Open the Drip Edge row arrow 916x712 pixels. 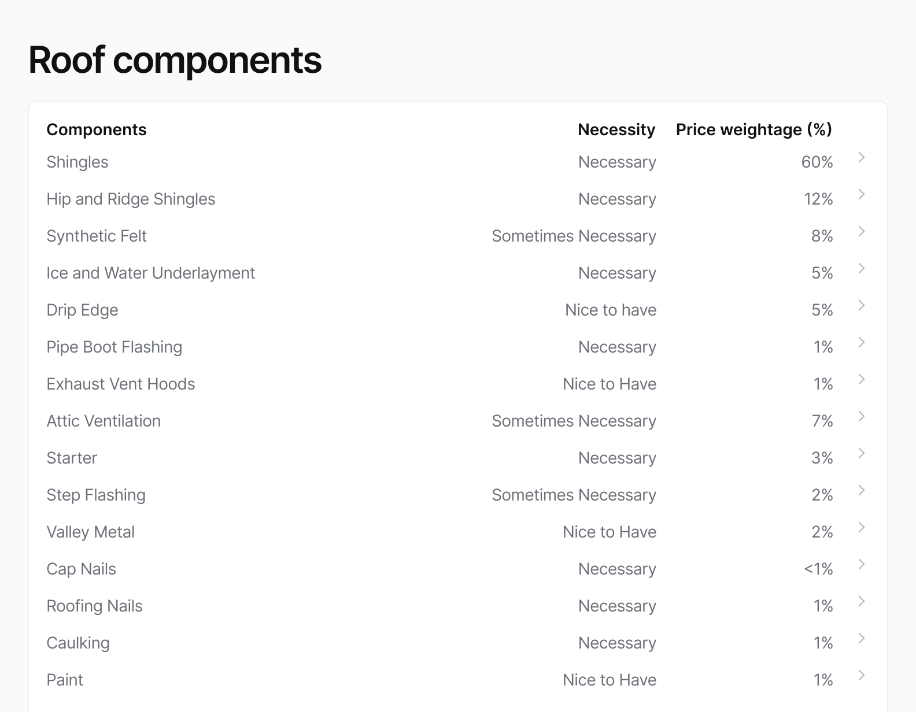(x=861, y=306)
